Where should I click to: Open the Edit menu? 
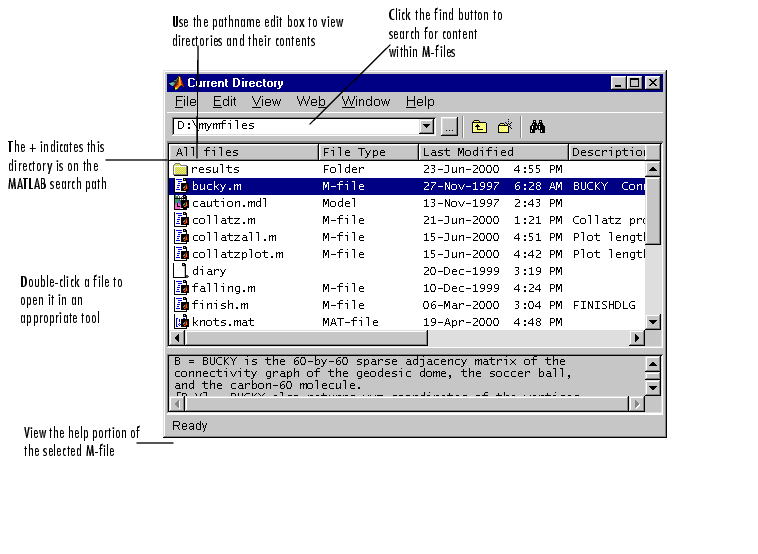pyautogui.click(x=224, y=102)
